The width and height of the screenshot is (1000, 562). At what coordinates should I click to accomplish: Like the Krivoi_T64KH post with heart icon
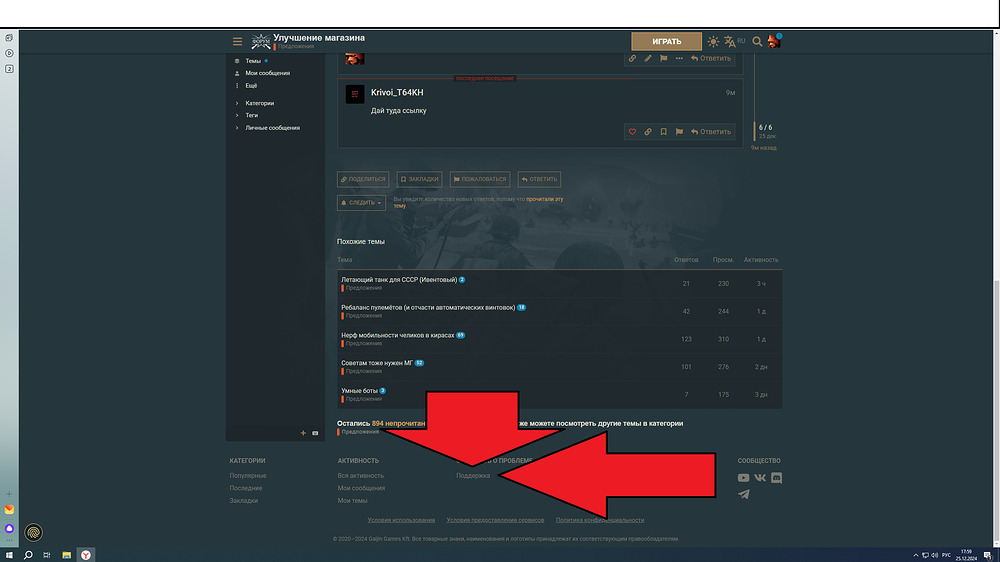(x=632, y=131)
